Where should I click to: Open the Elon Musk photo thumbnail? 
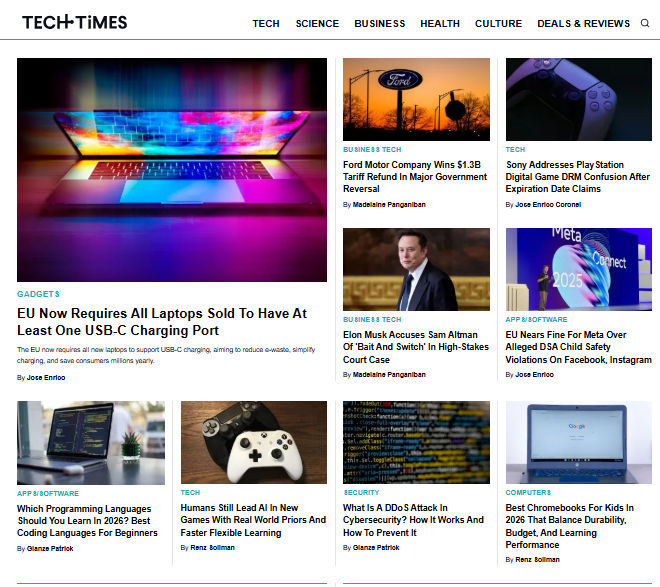(416, 269)
